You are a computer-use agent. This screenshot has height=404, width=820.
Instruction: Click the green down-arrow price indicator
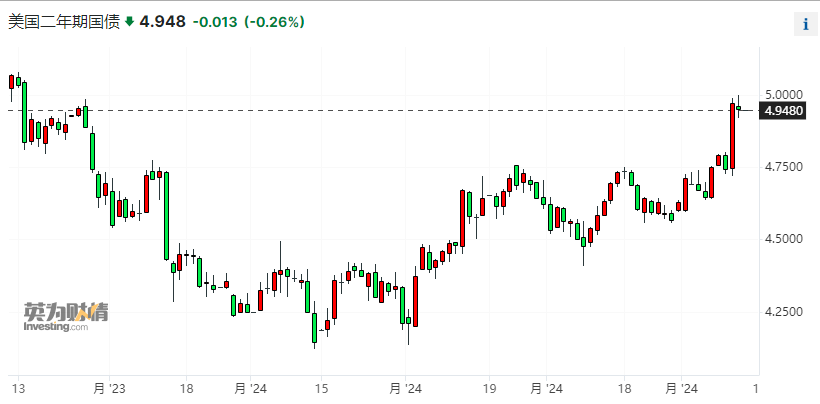coord(128,22)
